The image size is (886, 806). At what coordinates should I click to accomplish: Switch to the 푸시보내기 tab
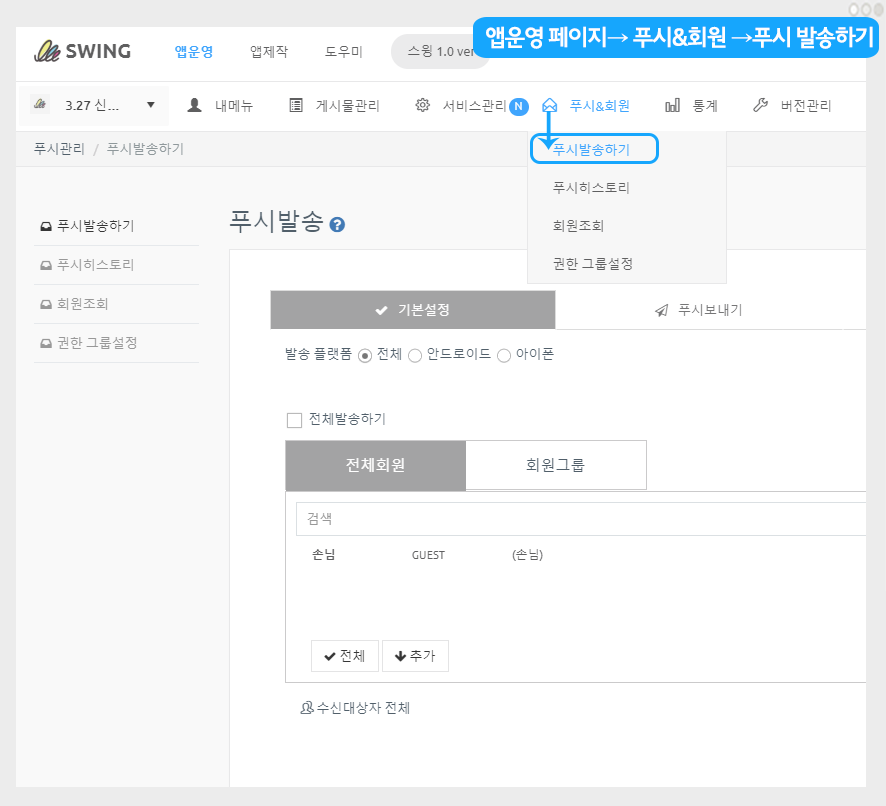pyautogui.click(x=710, y=310)
